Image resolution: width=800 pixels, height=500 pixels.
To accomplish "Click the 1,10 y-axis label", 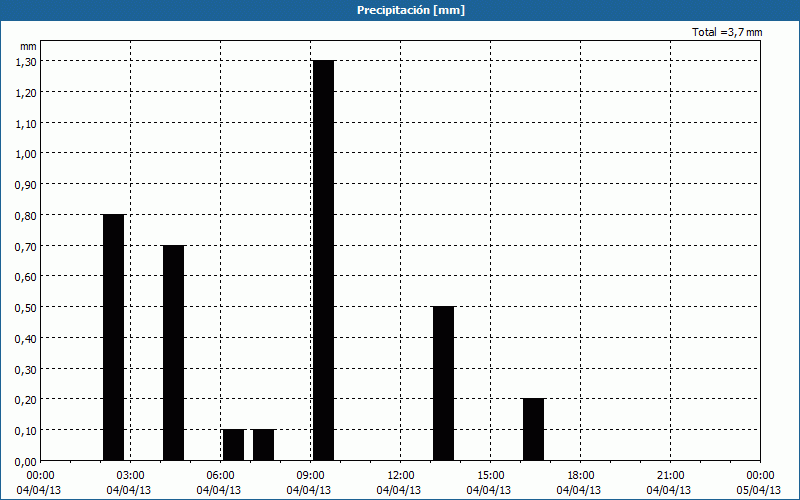I will pos(26,123).
